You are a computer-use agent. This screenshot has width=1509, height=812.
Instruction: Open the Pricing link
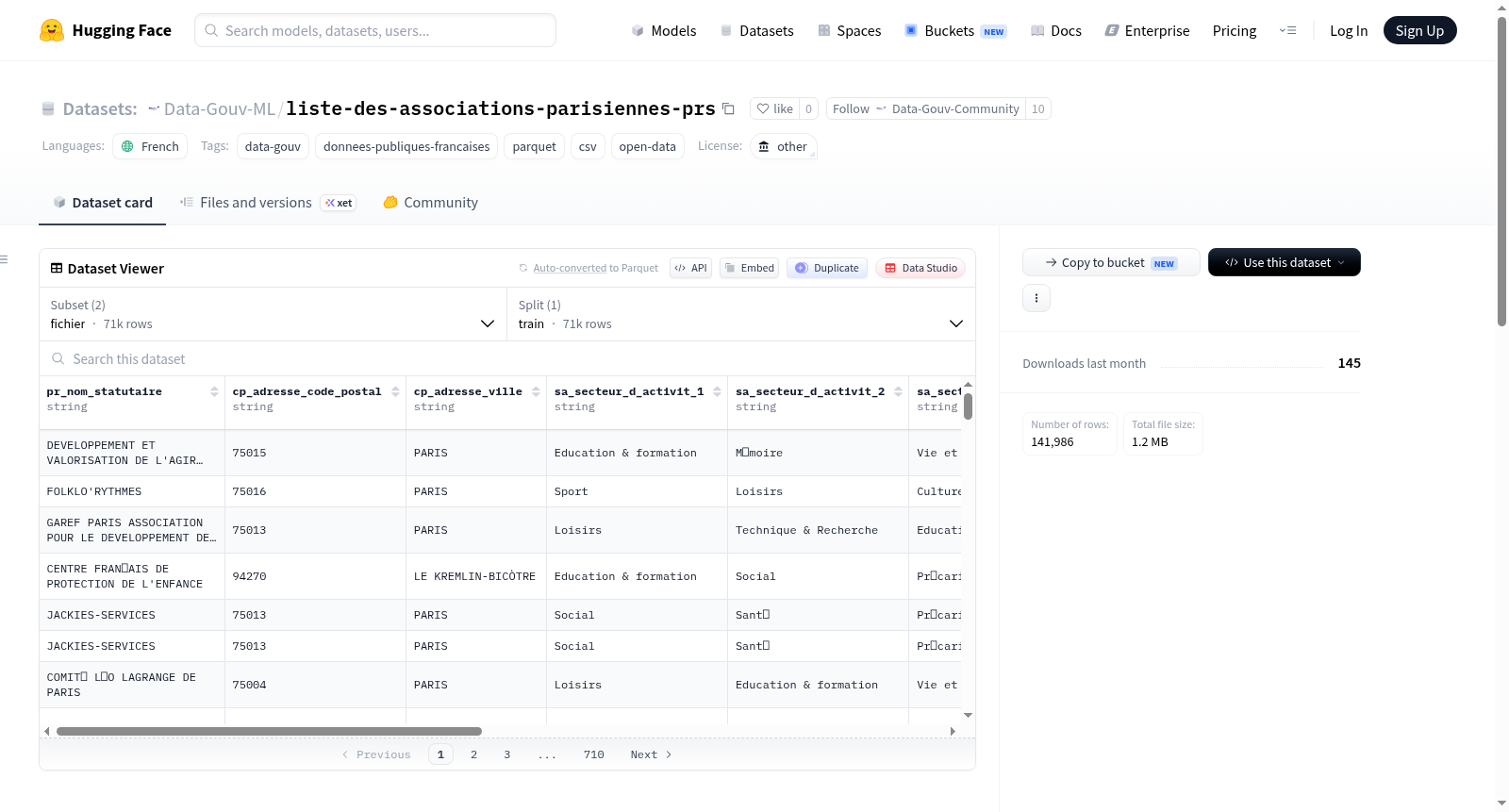(x=1235, y=30)
